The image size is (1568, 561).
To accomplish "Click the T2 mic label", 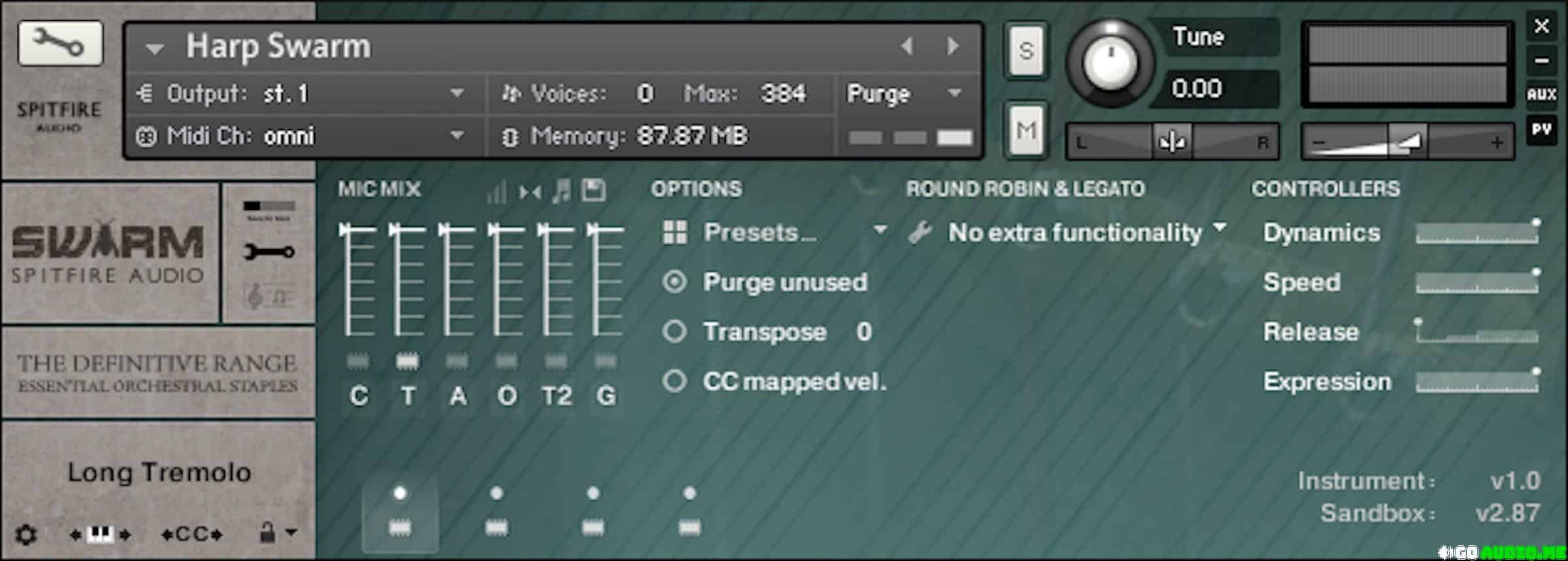I will coord(557,396).
